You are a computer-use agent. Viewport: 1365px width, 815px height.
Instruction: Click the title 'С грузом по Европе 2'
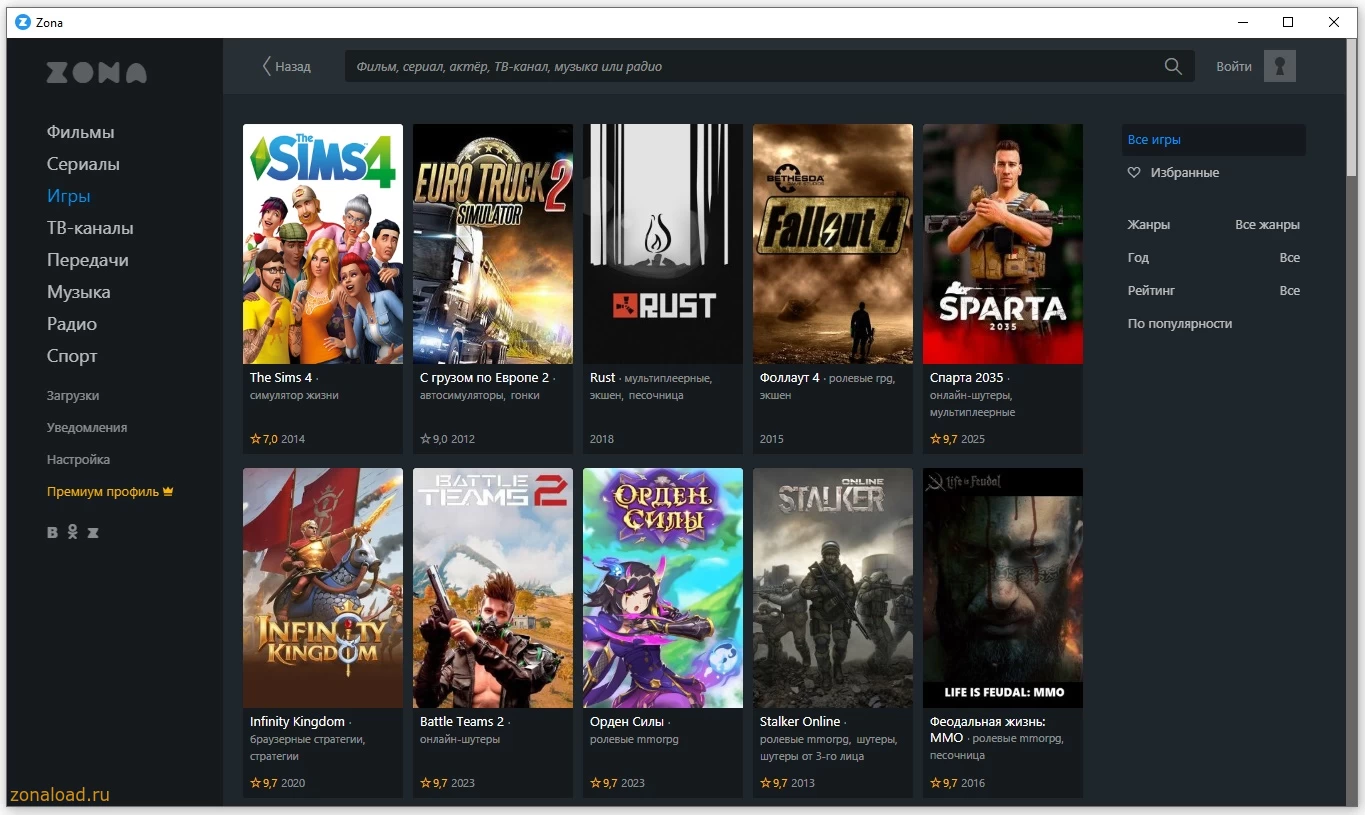[x=485, y=378]
